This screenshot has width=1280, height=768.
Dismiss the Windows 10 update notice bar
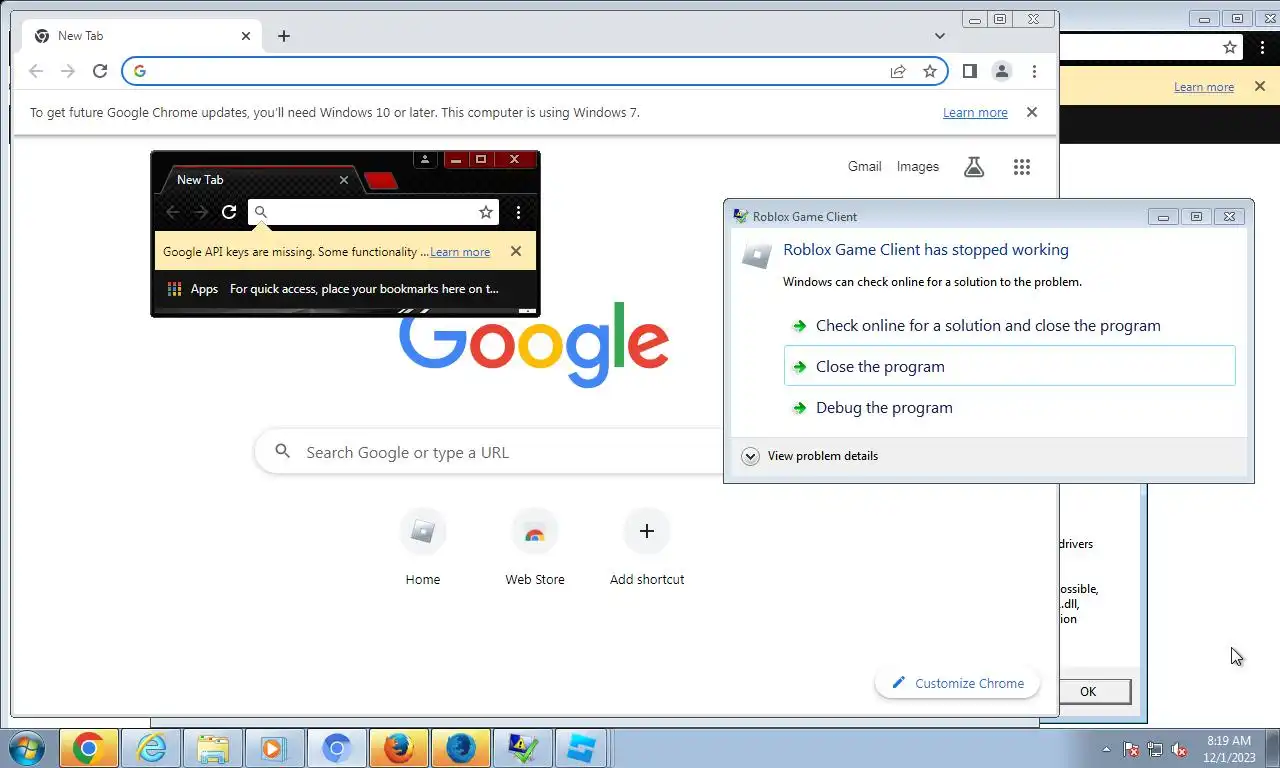[1032, 112]
